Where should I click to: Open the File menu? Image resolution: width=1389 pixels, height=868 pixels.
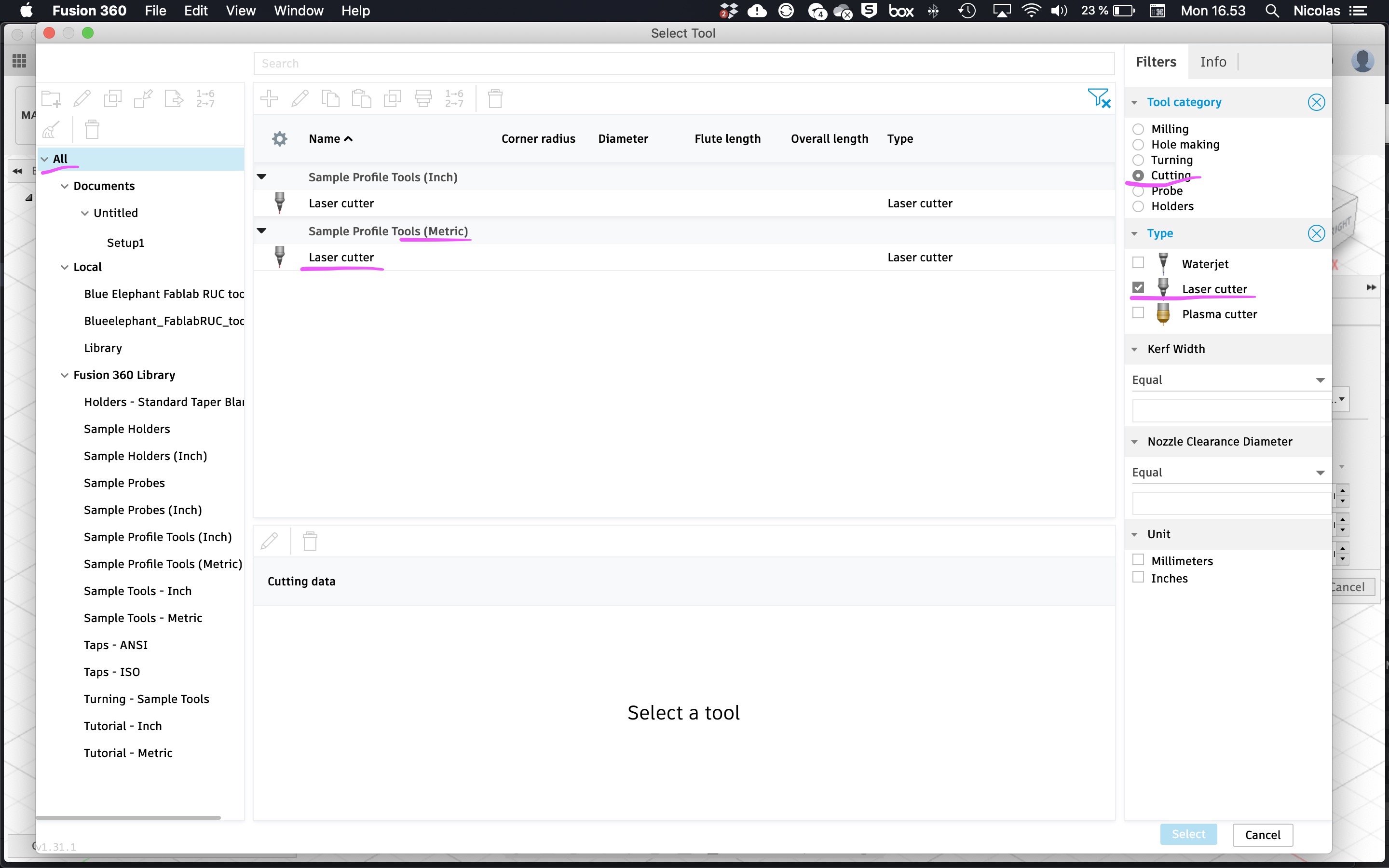click(x=155, y=11)
